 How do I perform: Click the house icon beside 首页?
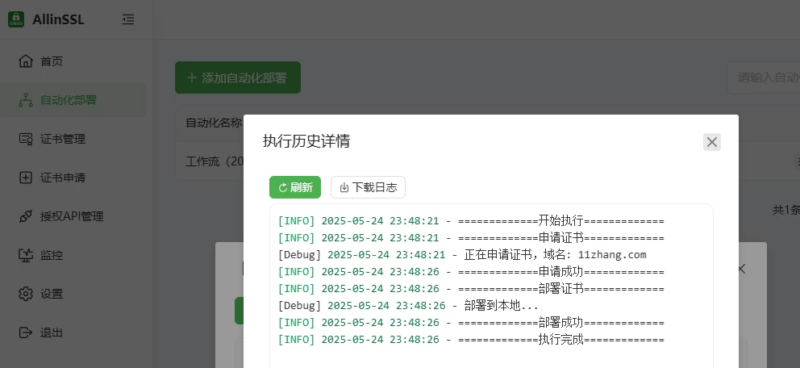pos(26,62)
